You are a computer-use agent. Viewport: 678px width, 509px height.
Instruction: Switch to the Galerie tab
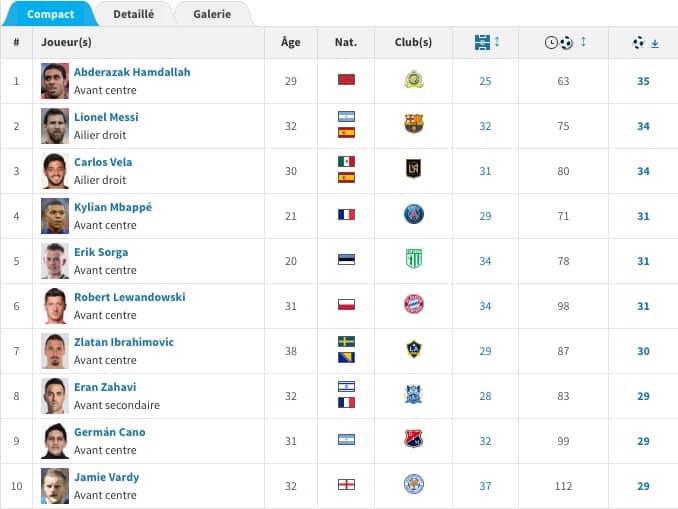(x=212, y=14)
